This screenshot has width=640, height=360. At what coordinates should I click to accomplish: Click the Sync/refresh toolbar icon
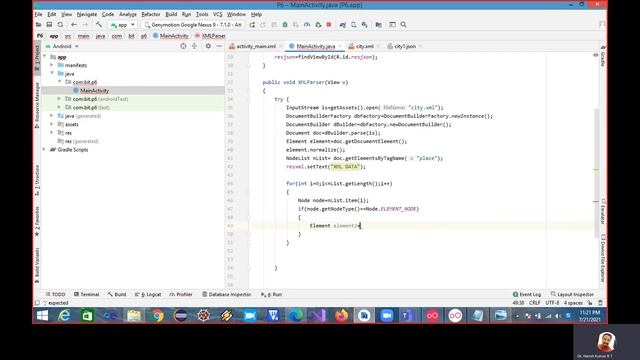[x=60, y=25]
